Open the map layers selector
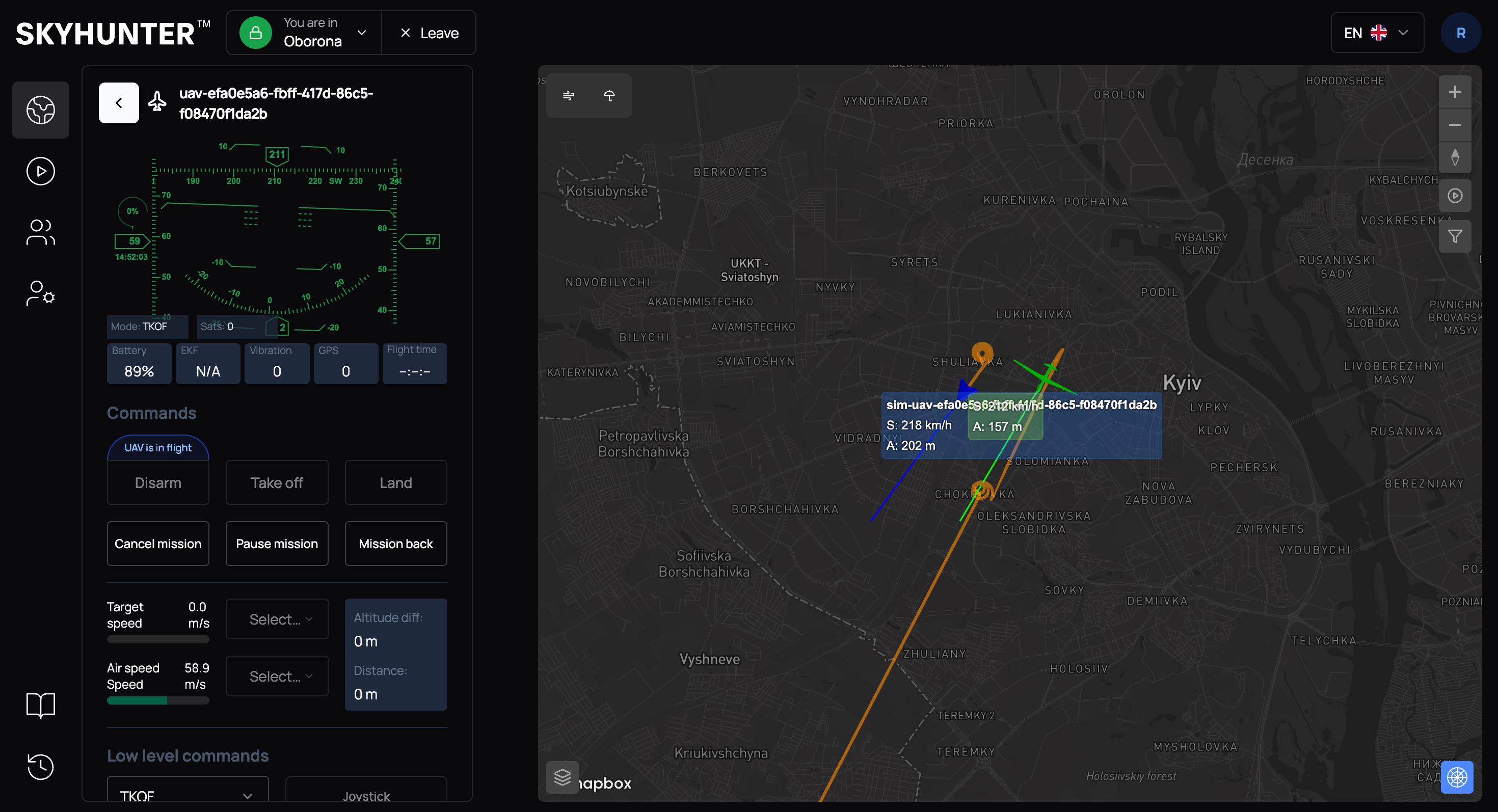The height and width of the screenshot is (812, 1498). tap(563, 777)
